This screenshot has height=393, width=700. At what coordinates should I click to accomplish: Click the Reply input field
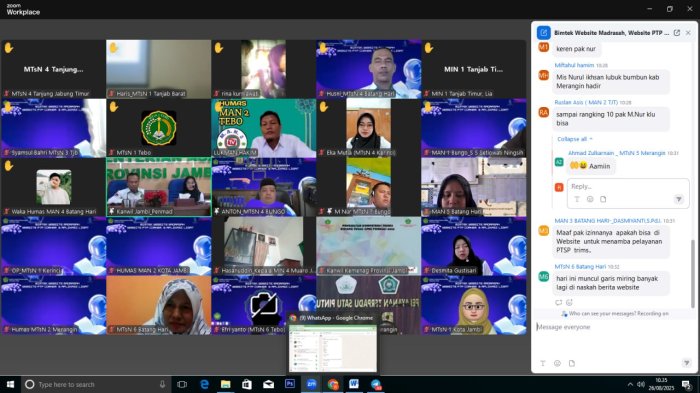click(x=628, y=187)
